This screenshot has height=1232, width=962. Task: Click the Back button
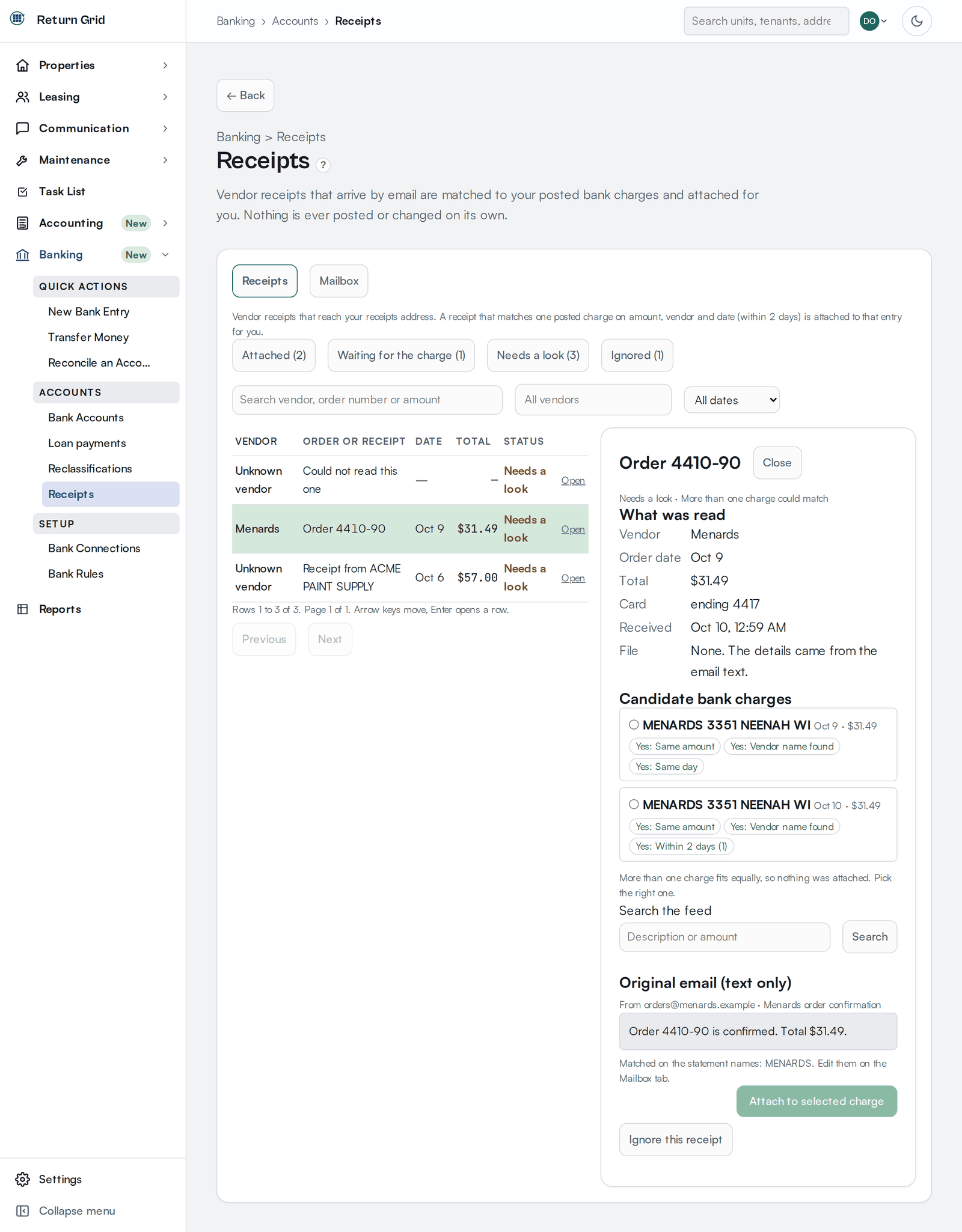[x=245, y=96]
